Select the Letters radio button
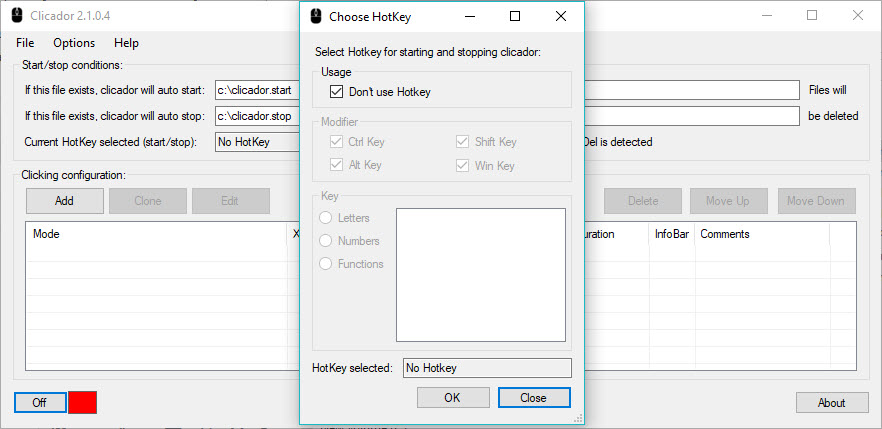The image size is (882, 429). [x=325, y=218]
